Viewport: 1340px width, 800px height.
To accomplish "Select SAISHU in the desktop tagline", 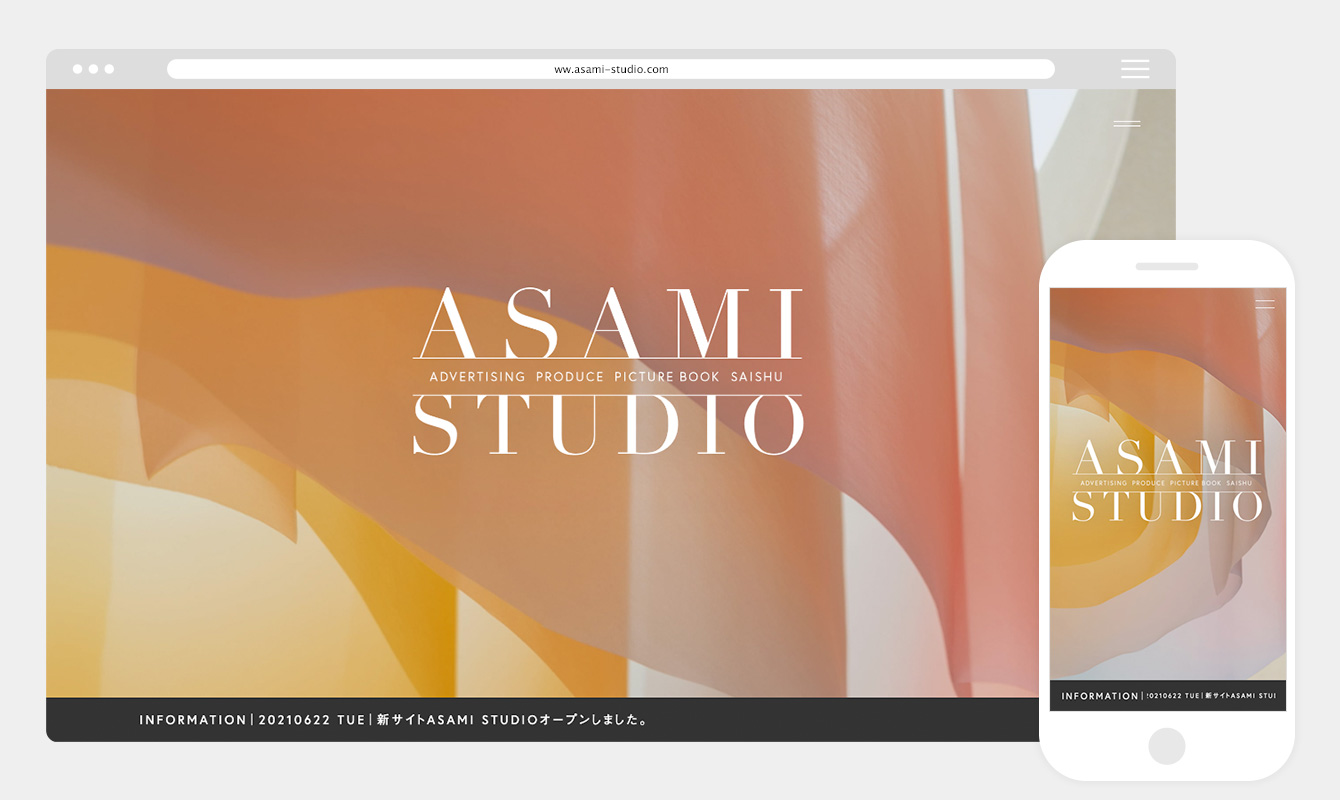I will [x=757, y=377].
